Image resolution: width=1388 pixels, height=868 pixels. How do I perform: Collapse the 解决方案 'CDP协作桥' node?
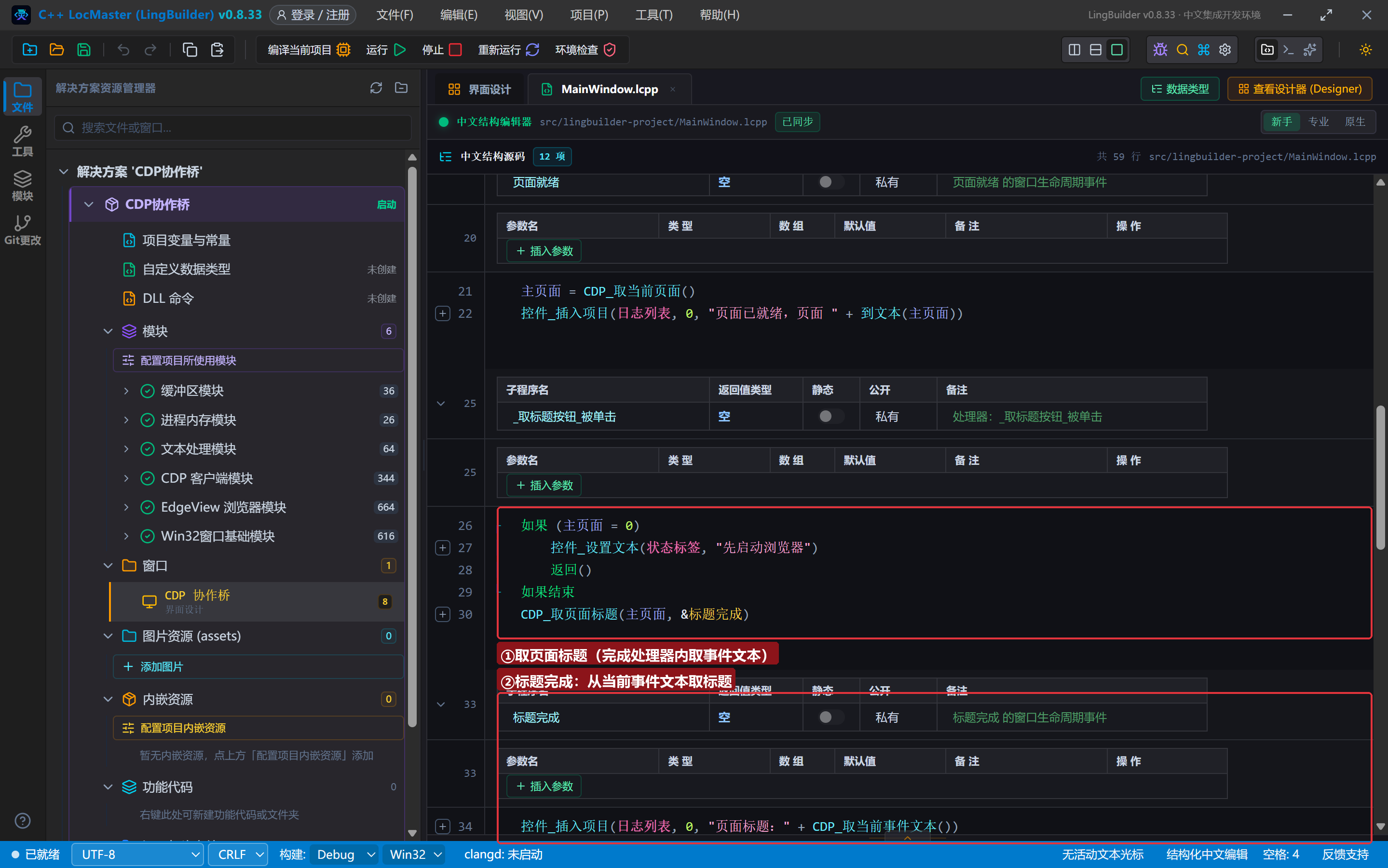click(64, 172)
